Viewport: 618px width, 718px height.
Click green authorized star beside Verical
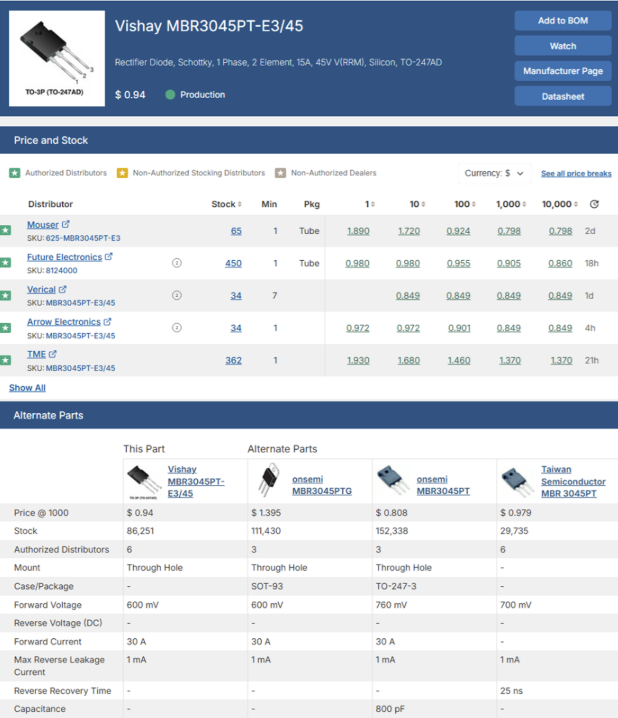(x=5, y=295)
